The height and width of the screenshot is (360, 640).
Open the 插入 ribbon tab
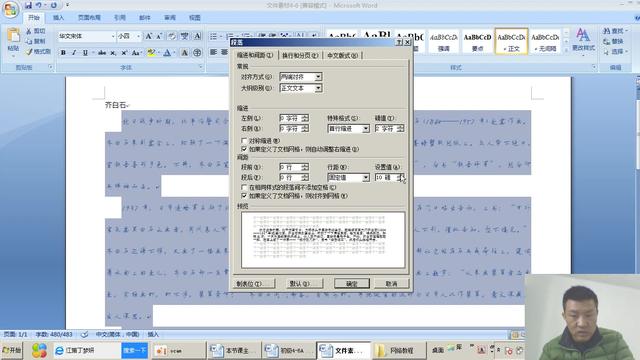tap(58, 18)
